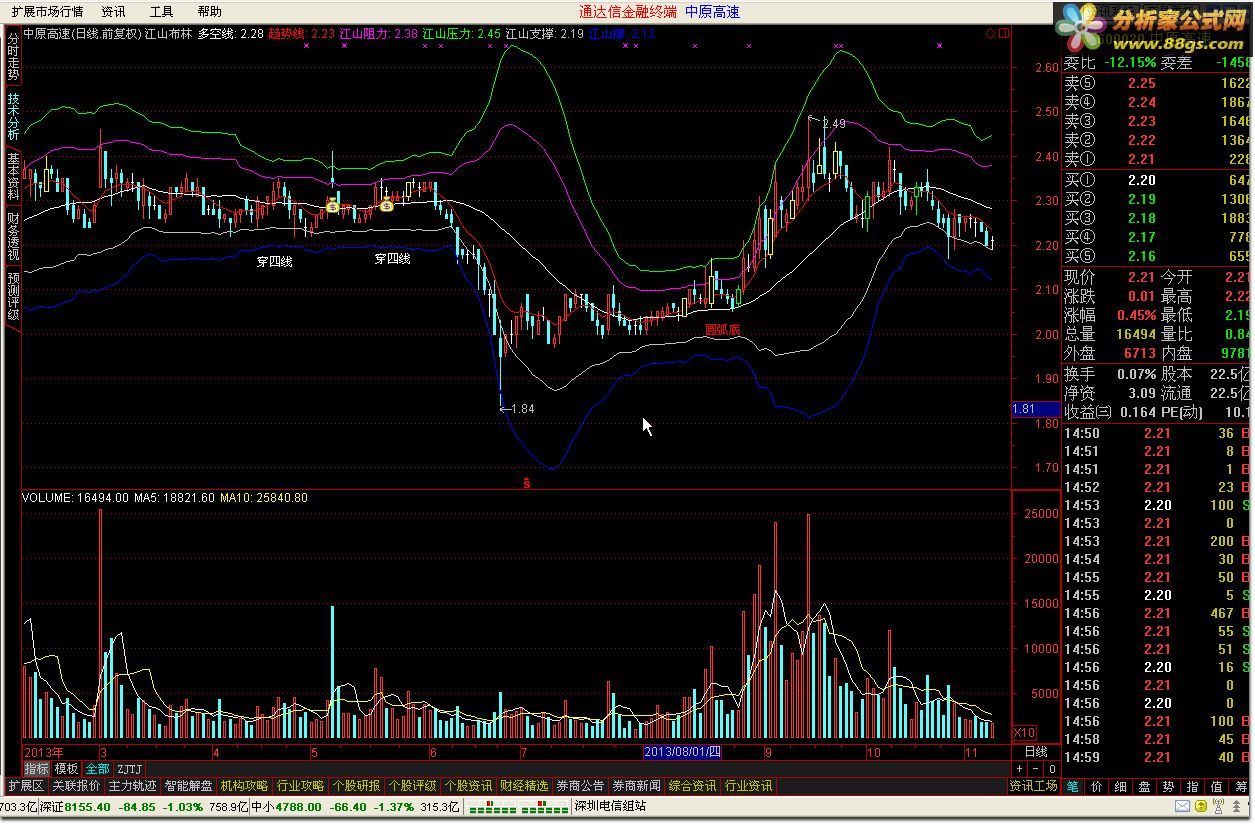Click the 圆弧底 signal label on chart
Image resolution: width=1255 pixels, height=824 pixels.
pos(723,328)
